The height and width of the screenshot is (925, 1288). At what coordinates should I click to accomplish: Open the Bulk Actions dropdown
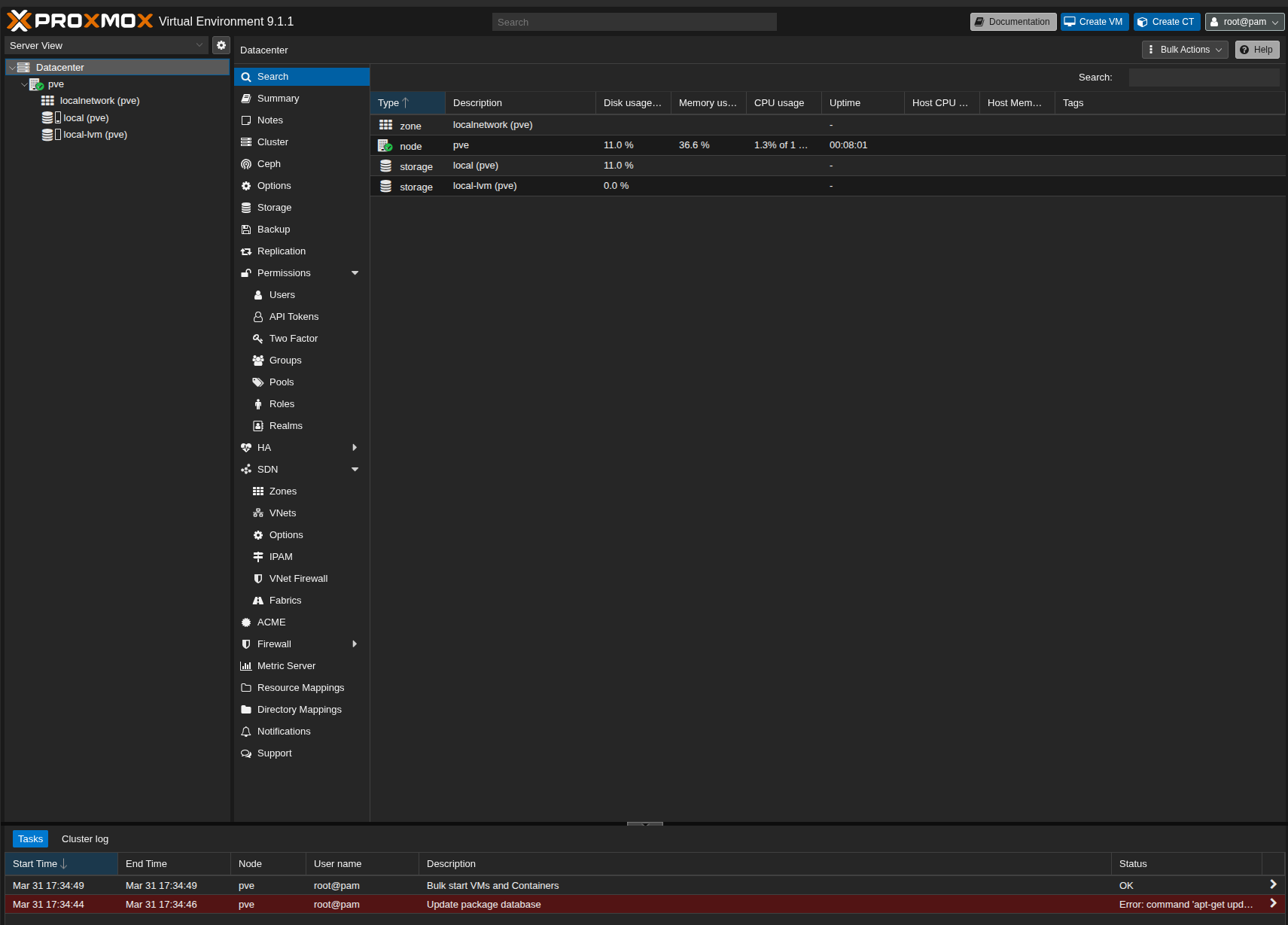click(x=1185, y=50)
